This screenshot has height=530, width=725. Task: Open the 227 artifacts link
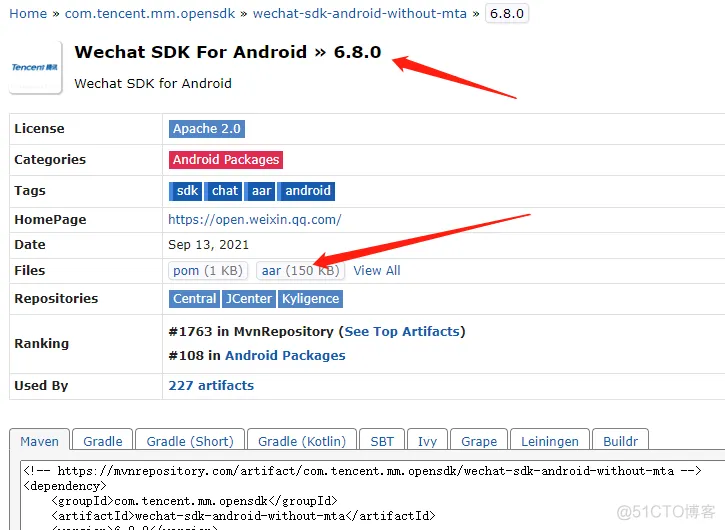211,385
